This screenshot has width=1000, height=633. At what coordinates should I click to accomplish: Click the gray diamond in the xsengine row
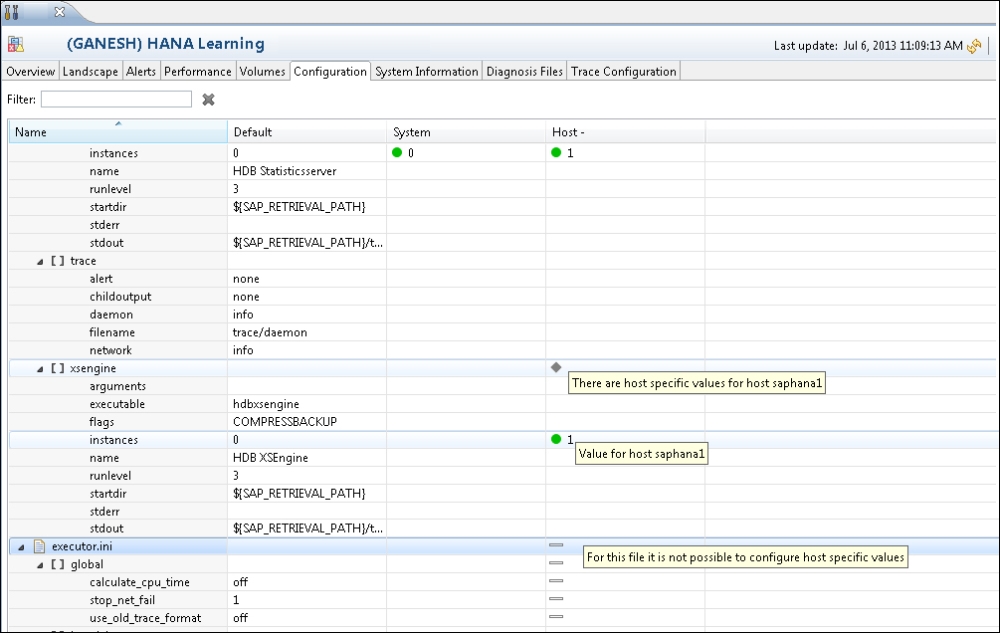(x=556, y=367)
